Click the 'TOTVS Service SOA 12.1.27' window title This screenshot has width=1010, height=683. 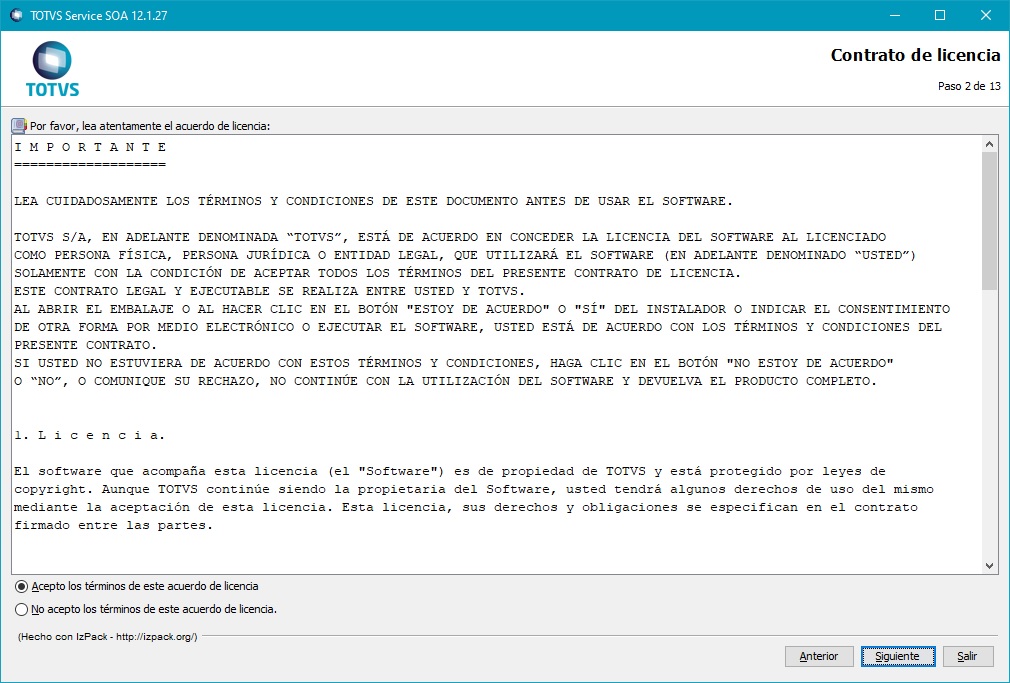(x=99, y=15)
